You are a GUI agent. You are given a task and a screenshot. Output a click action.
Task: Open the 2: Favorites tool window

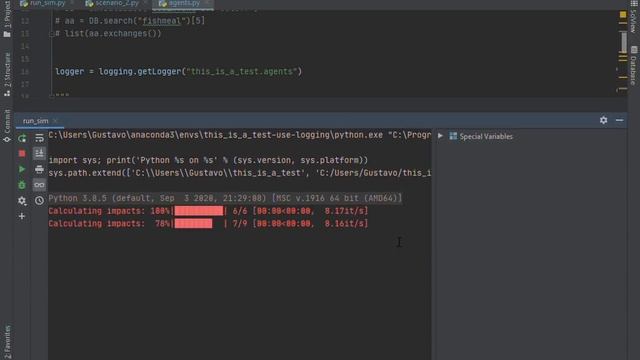(7, 342)
